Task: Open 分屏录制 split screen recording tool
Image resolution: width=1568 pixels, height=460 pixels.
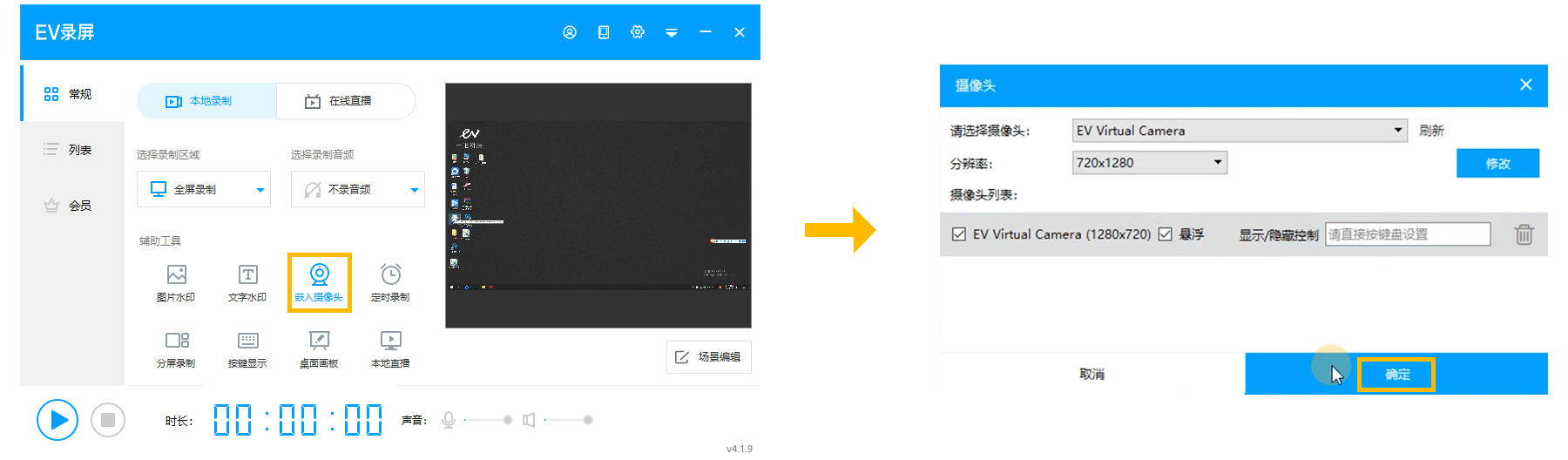Action: 176,349
